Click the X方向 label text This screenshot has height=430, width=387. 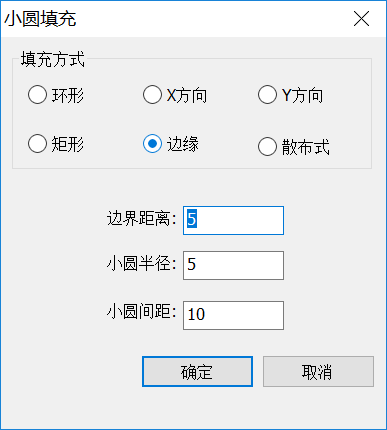coord(187,96)
